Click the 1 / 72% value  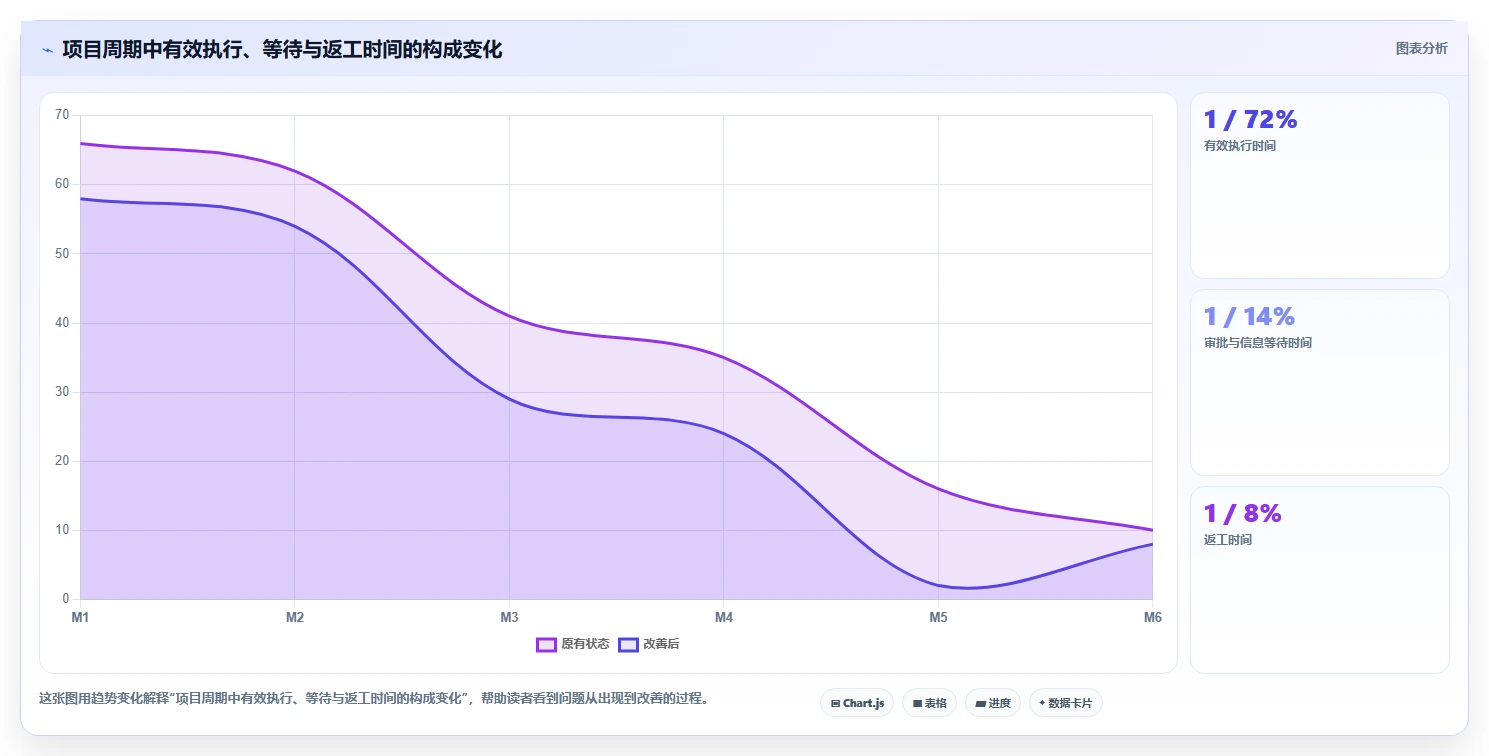coord(1251,119)
